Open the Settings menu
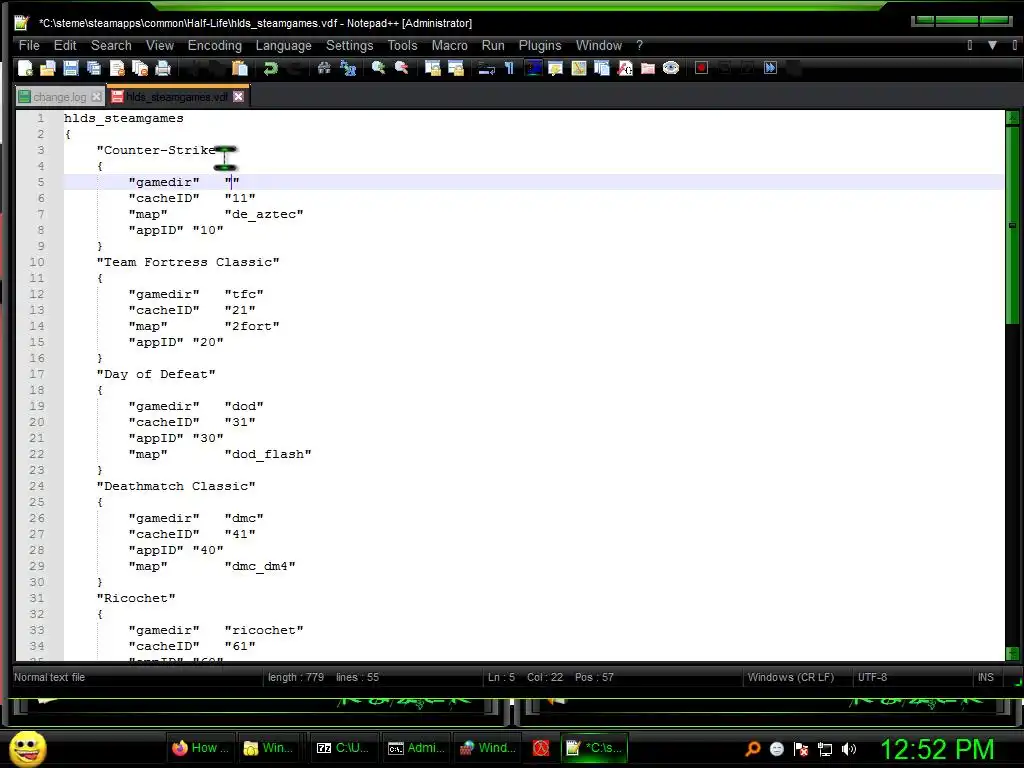This screenshot has height=768, width=1024. coord(349,45)
